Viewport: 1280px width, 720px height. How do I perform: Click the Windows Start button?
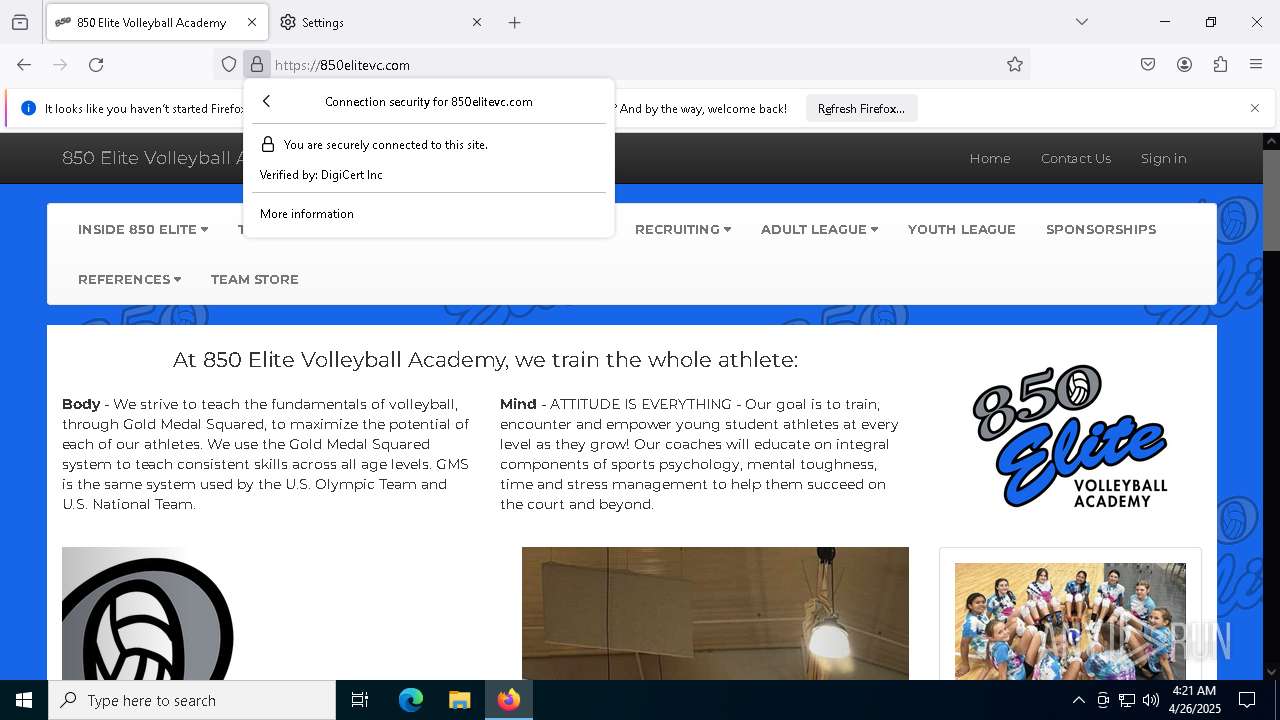(24, 700)
